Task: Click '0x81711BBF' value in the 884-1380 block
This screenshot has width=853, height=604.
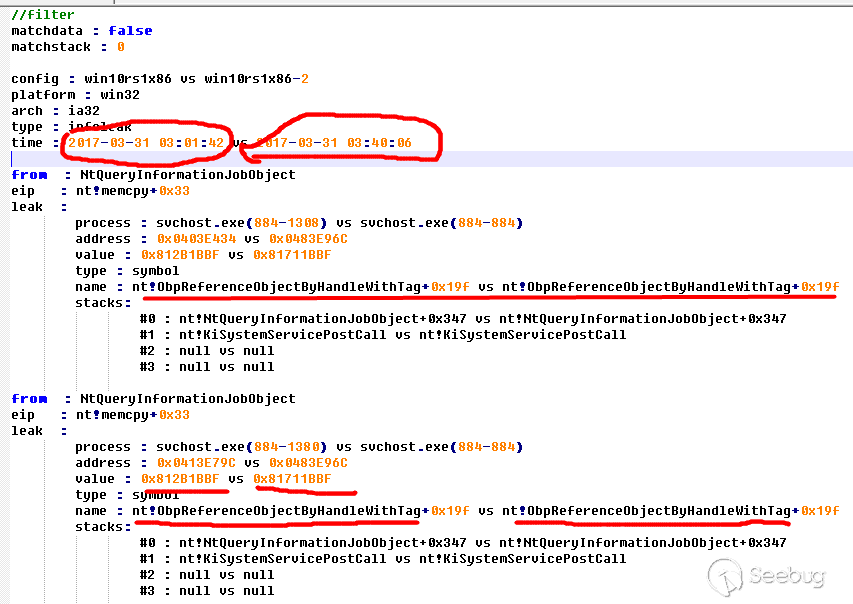Action: 292,479
